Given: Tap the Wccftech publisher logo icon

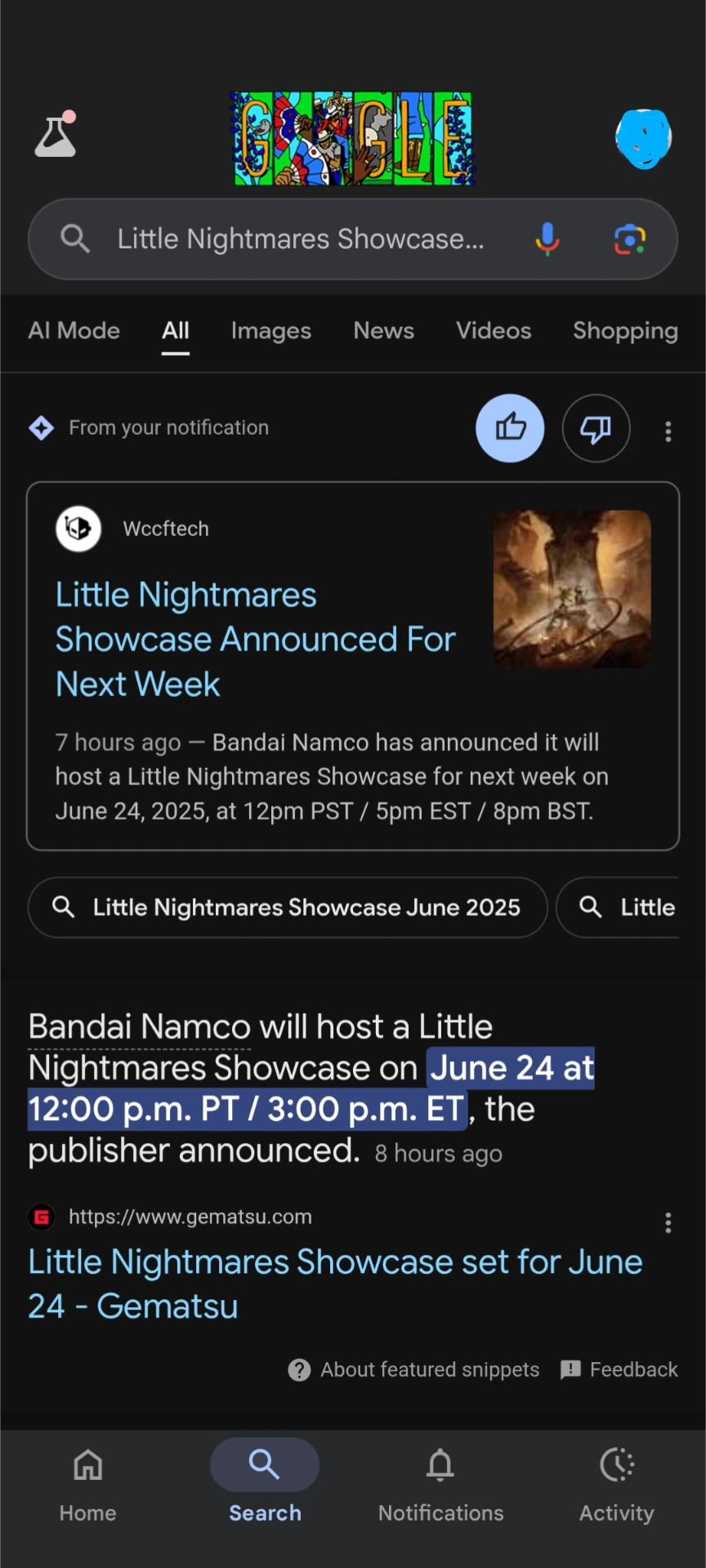Looking at the screenshot, I should coord(79,528).
